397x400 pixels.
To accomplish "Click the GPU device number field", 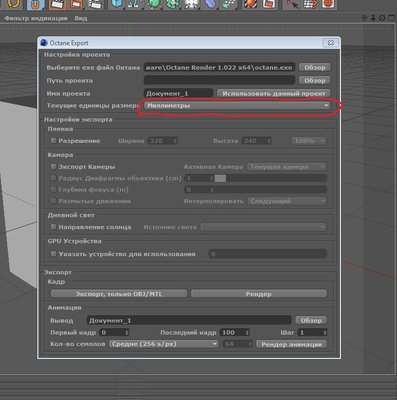I will click(268, 254).
